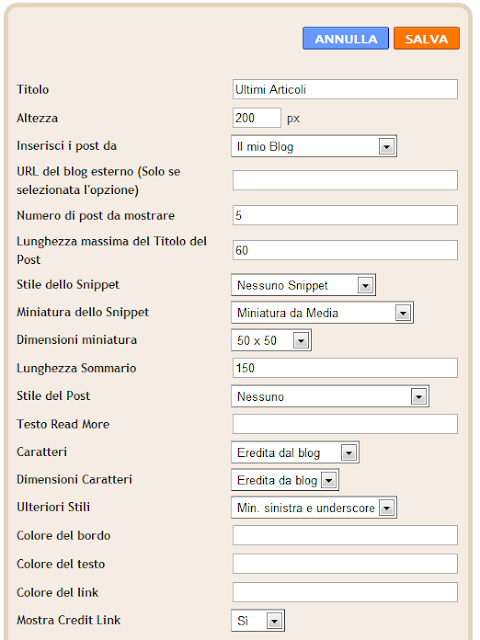480x640 pixels.
Task: Click the Lunghezza Sommario field
Action: pos(345,368)
